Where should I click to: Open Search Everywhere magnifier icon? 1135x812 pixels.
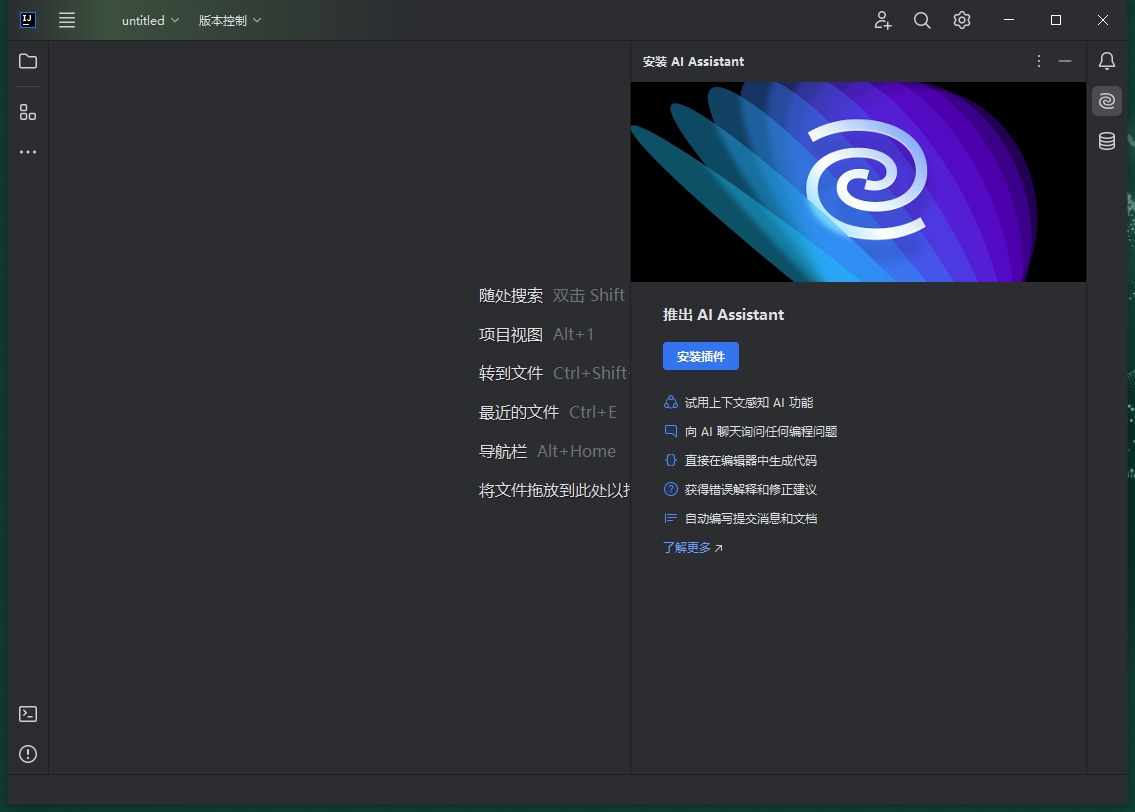(x=921, y=20)
